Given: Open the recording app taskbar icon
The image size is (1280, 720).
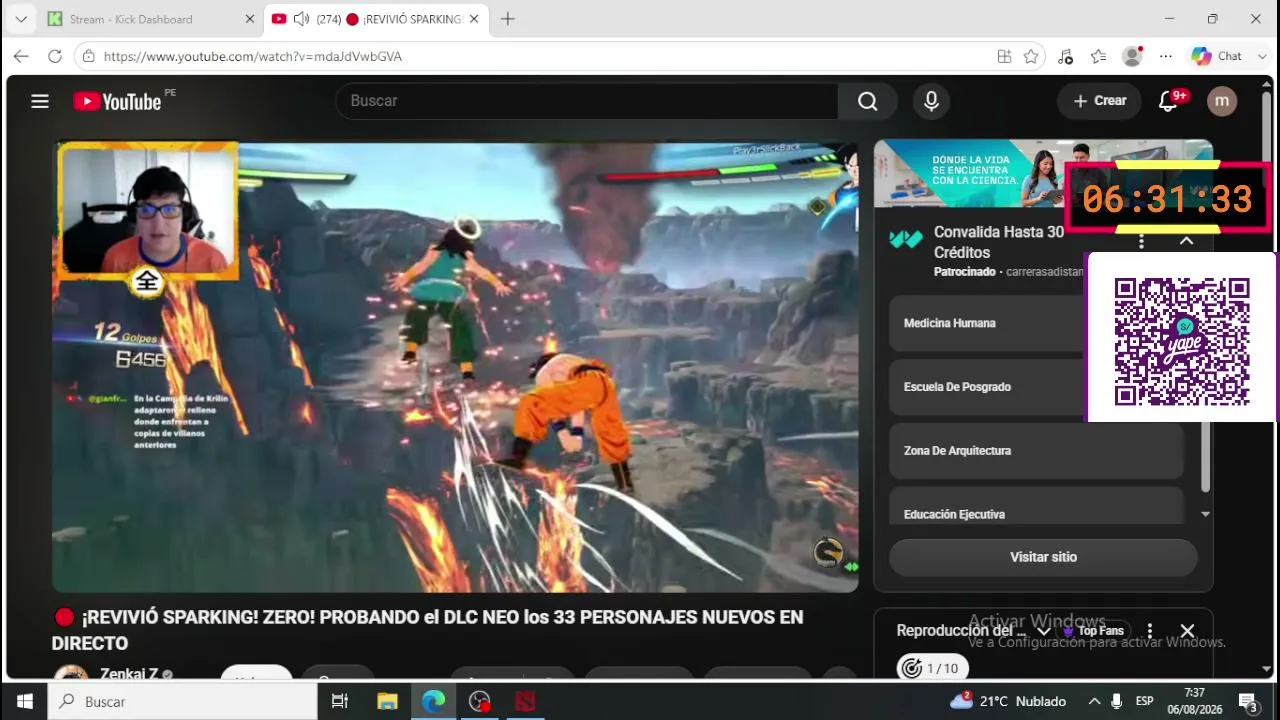Looking at the screenshot, I should 480,701.
